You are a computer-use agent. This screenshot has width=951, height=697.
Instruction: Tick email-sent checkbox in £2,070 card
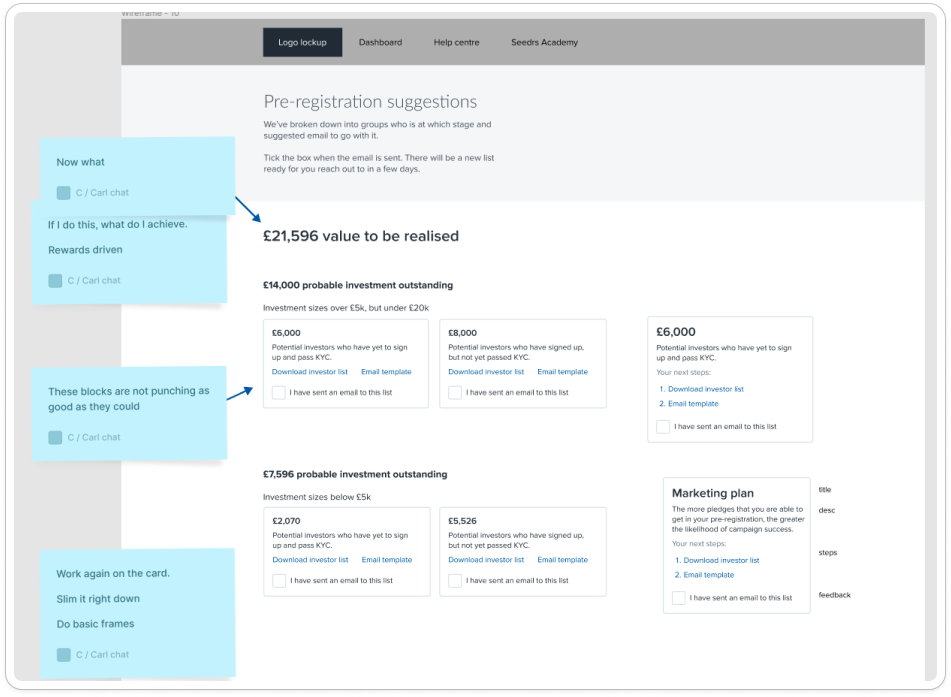pyautogui.click(x=279, y=581)
